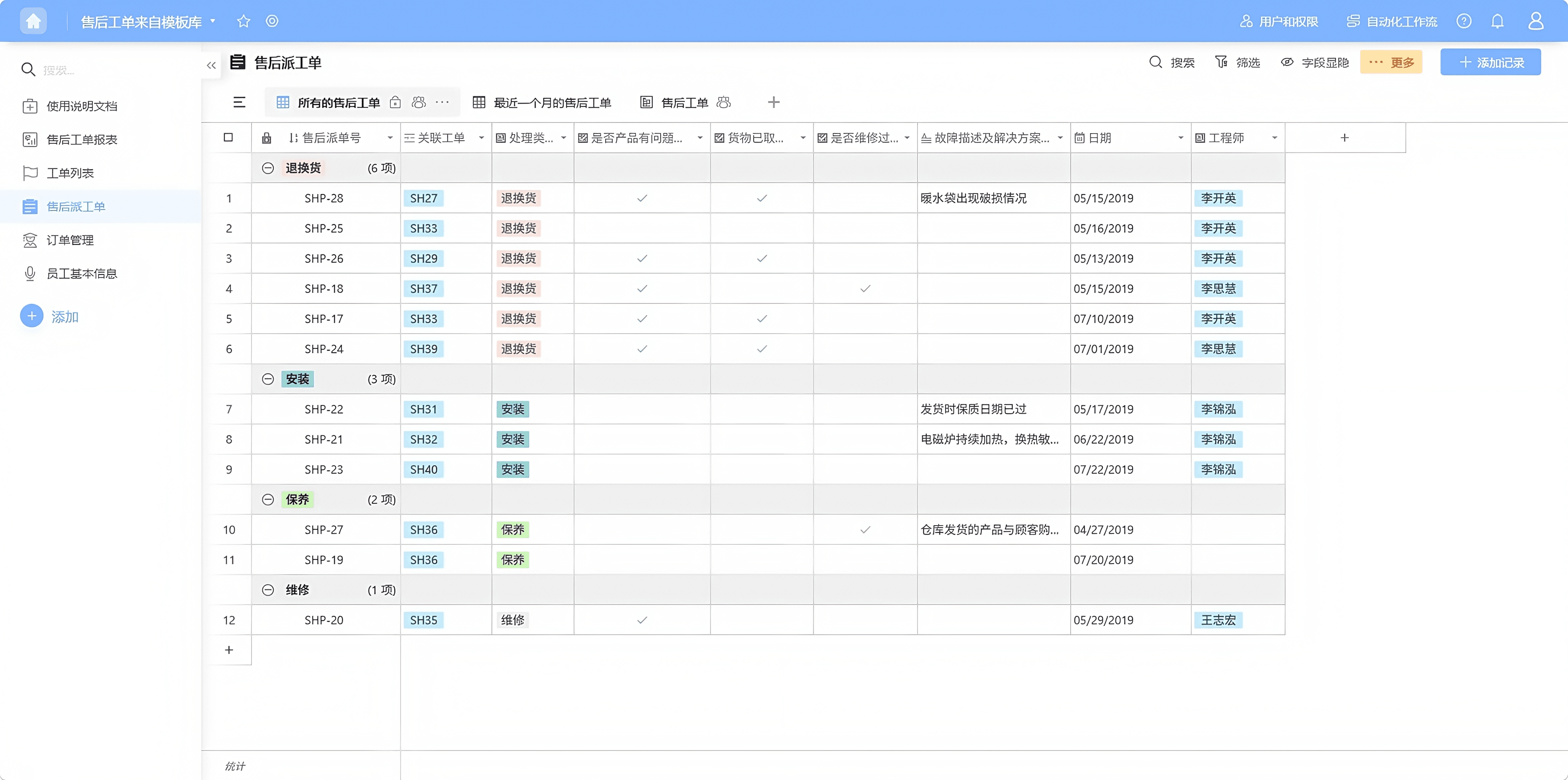Click lock icon on 所有的售后工单 tab
This screenshot has height=780, width=1568.
click(395, 102)
